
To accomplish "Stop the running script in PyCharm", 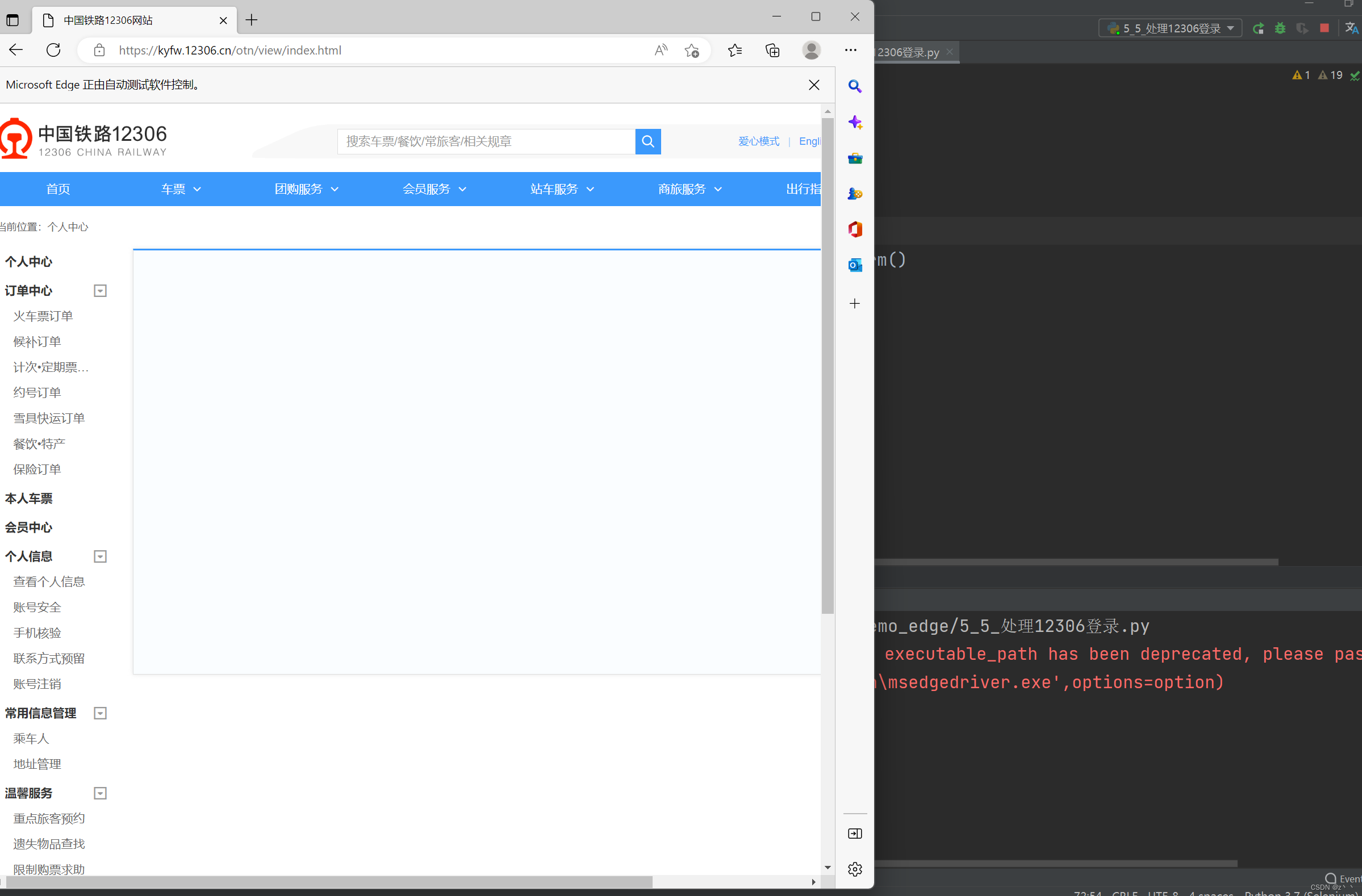I will [x=1325, y=28].
